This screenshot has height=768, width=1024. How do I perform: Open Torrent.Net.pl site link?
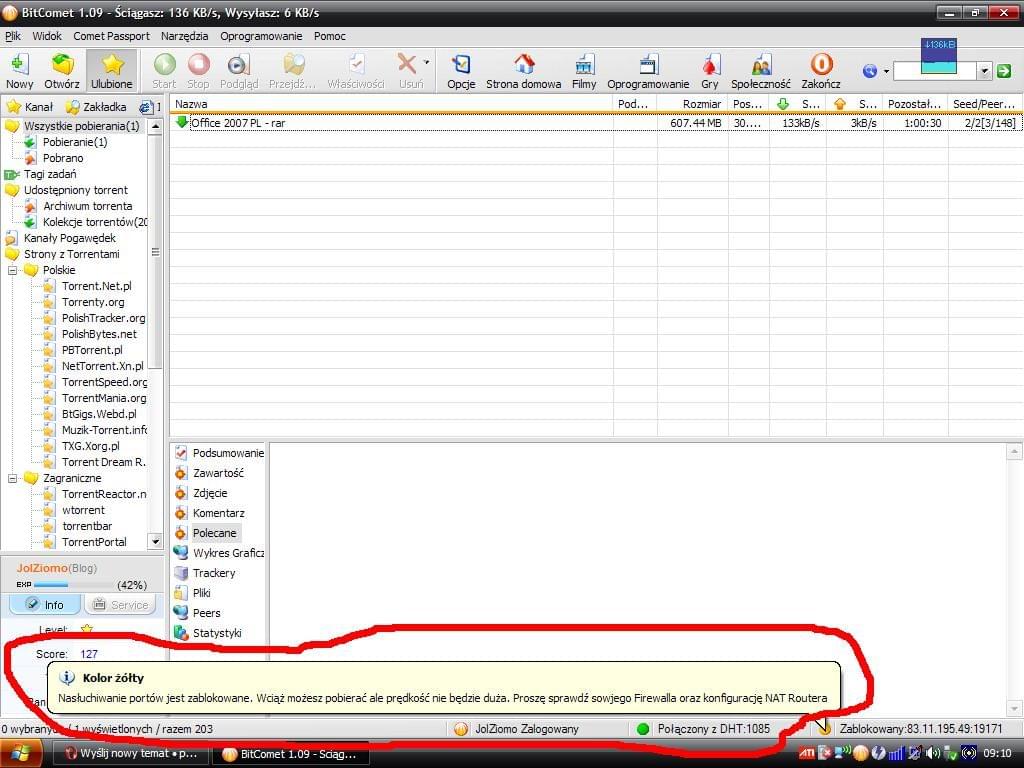click(x=97, y=286)
